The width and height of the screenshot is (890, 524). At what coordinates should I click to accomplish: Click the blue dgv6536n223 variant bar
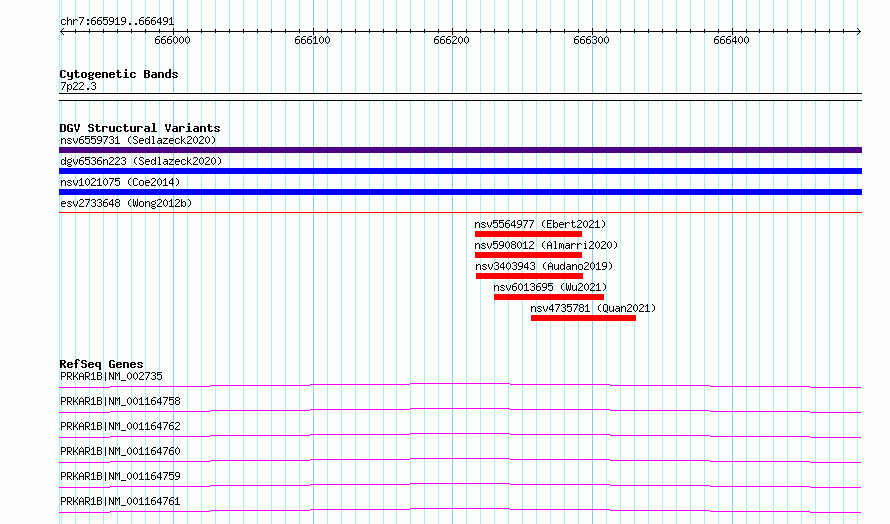(x=460, y=171)
